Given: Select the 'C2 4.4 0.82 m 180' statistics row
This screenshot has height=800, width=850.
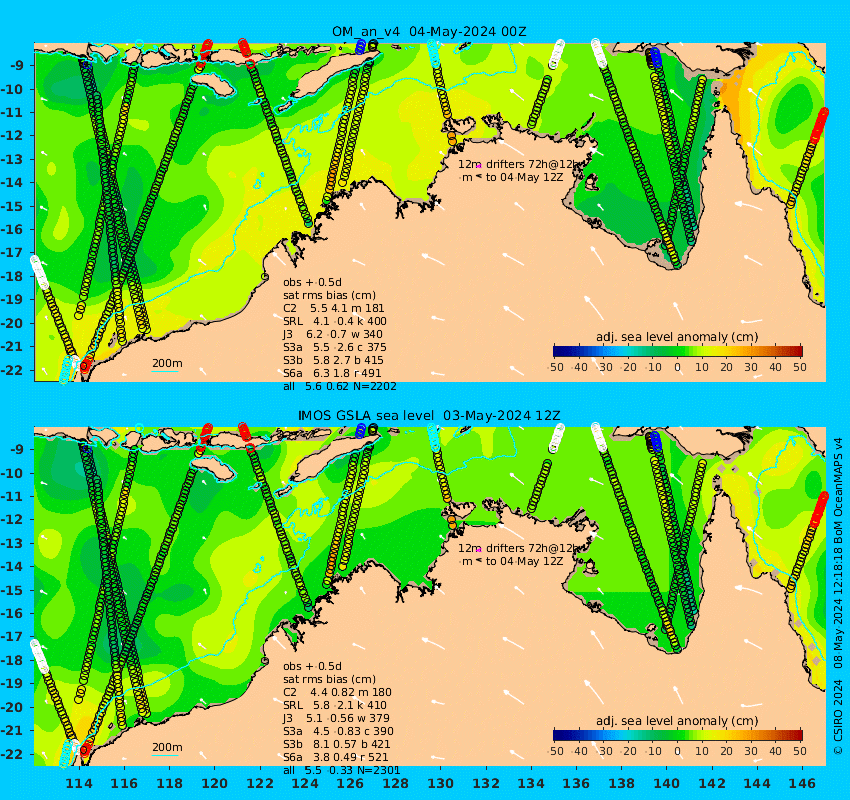Looking at the screenshot, I should pyautogui.click(x=337, y=692).
